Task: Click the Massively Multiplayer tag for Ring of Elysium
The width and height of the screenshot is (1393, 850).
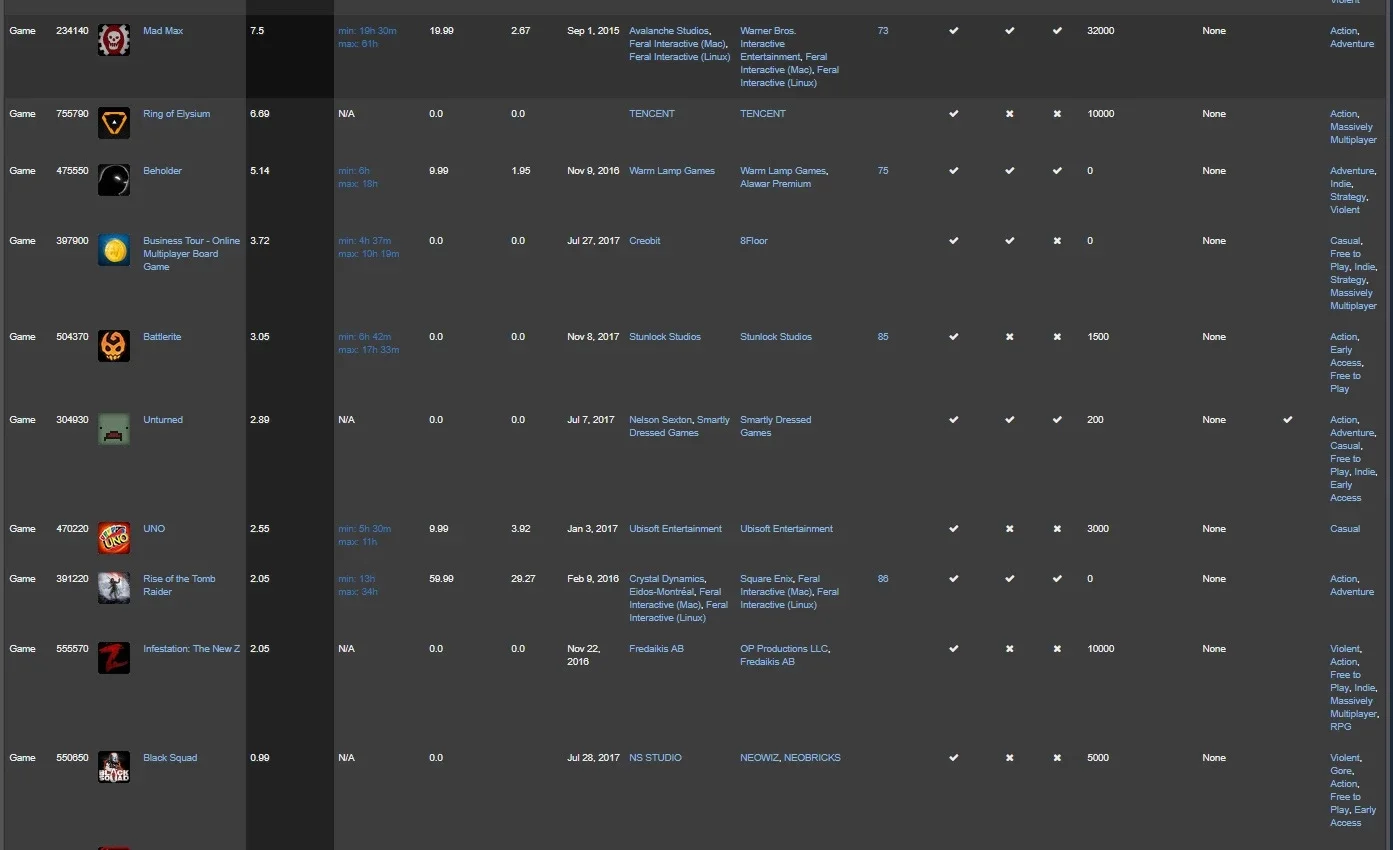Action: click(x=1353, y=134)
